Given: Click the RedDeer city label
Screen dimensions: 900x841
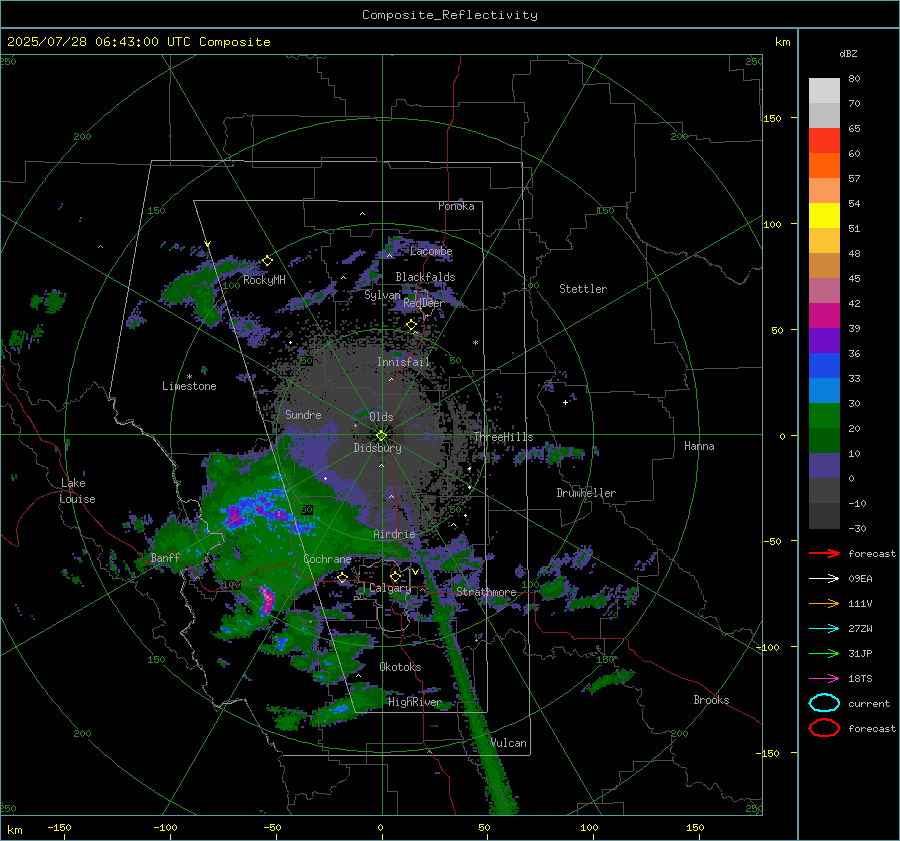Looking at the screenshot, I should [424, 303].
